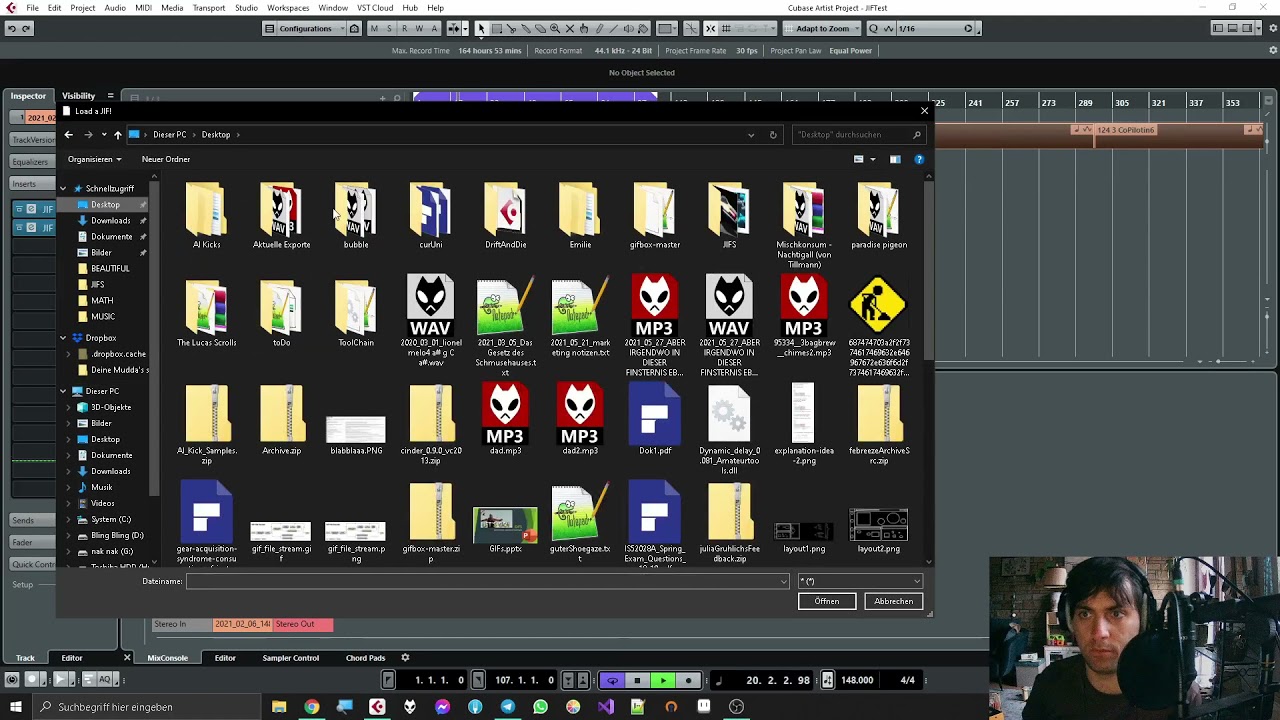The width and height of the screenshot is (1280, 720).
Task: Select the Zoom magnifier tool in Cubase toolbar
Action: 555,28
